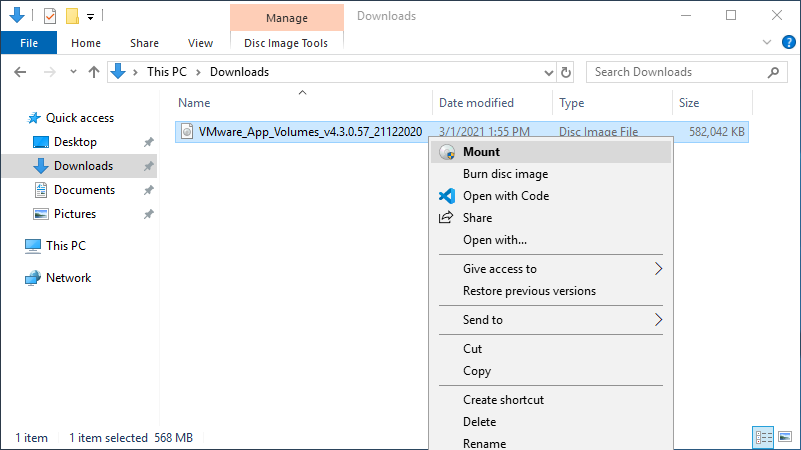The height and width of the screenshot is (450, 801).
Task: Sort files by Date modified column
Action: pos(476,103)
